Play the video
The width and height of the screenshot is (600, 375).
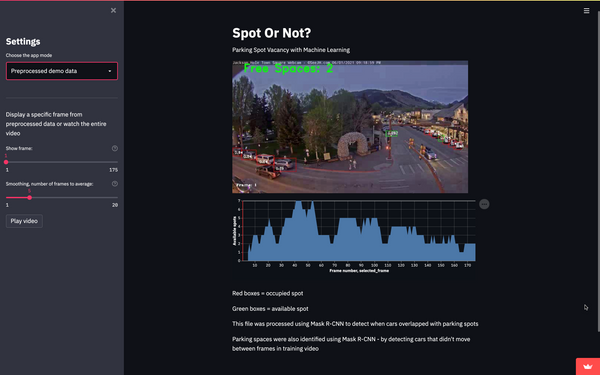(24, 221)
